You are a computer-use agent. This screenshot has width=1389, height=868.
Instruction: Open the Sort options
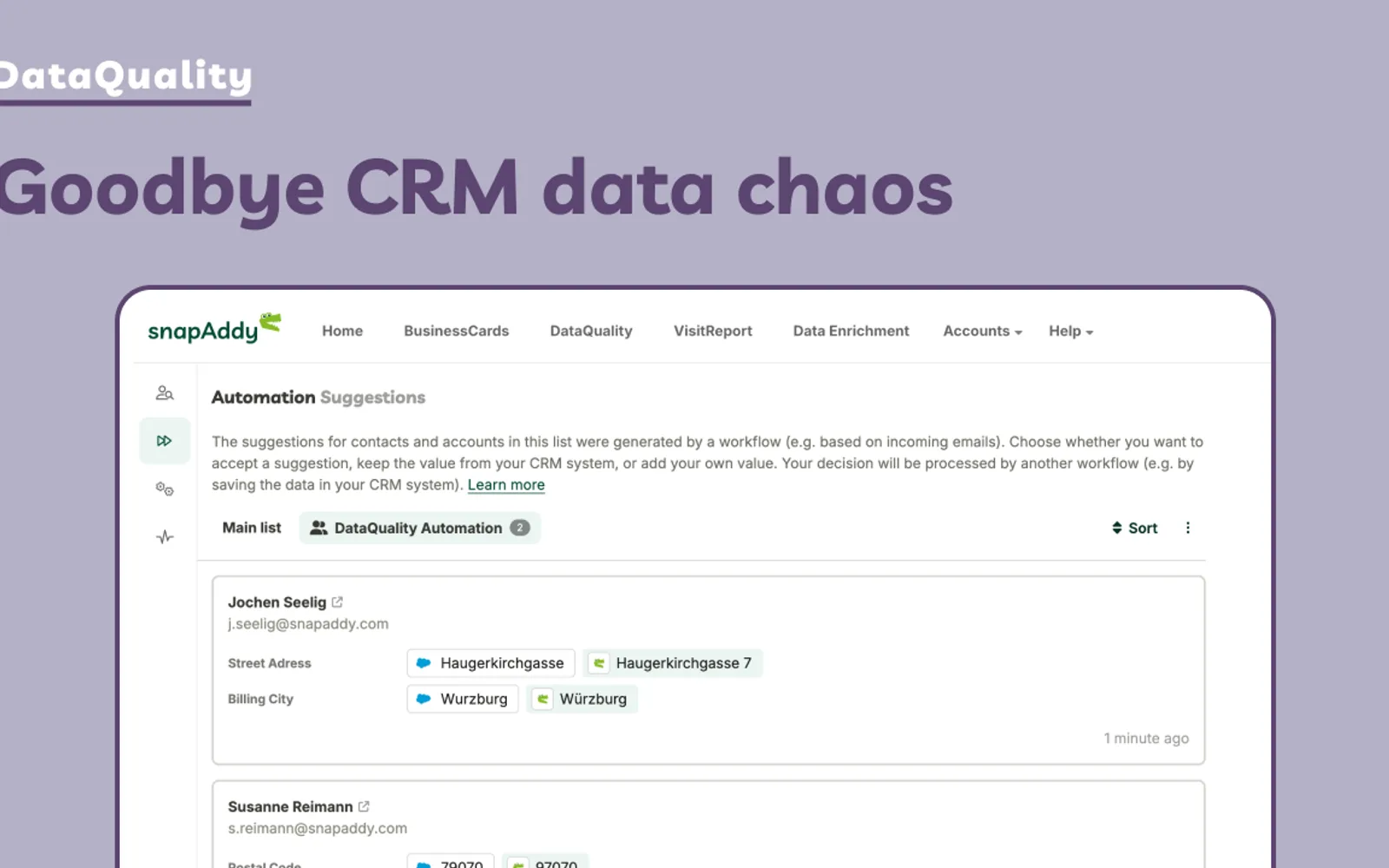click(x=1135, y=528)
